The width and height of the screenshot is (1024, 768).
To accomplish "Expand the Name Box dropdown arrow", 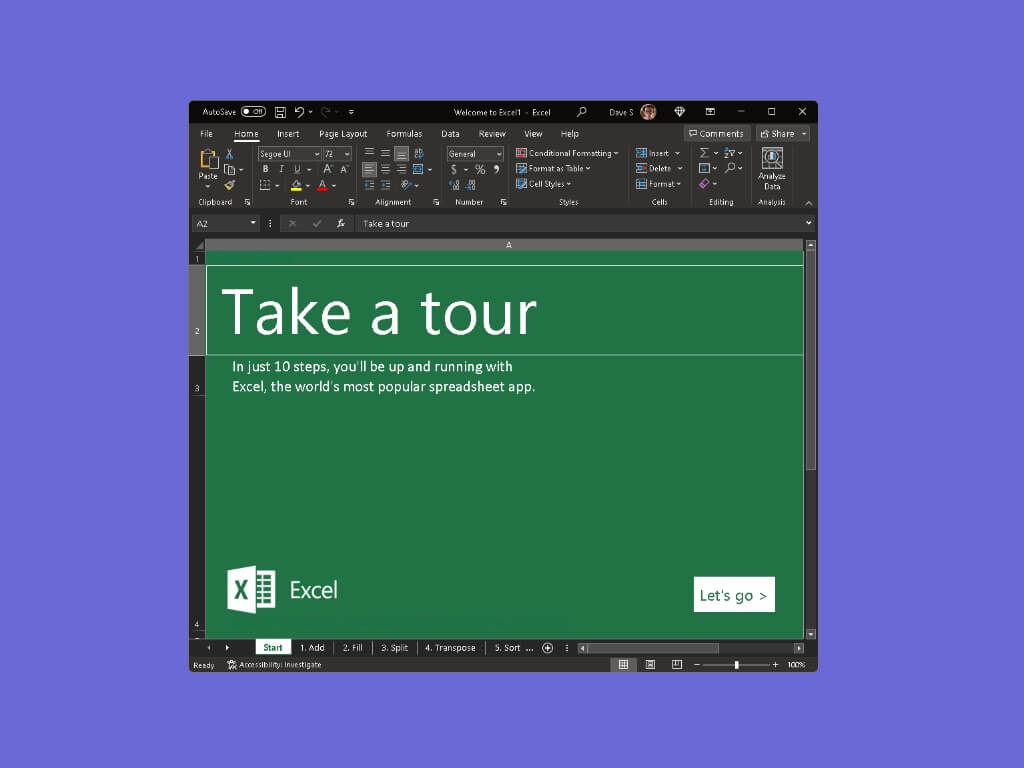I will click(253, 223).
